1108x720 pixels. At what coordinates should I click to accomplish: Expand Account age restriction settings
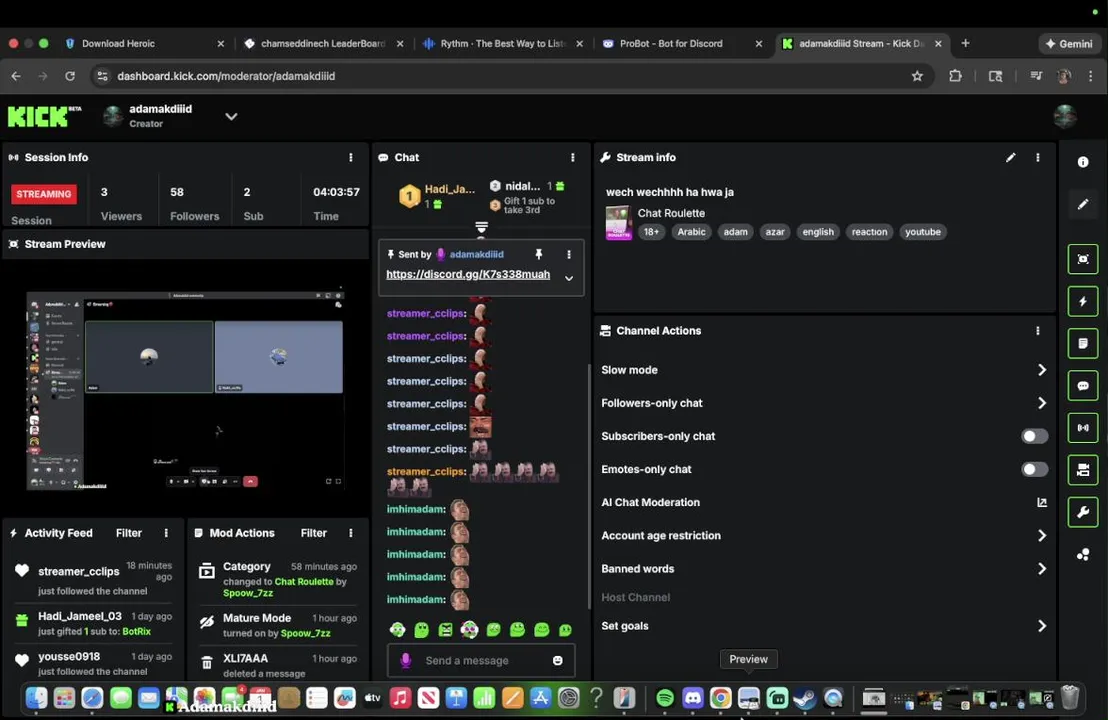pos(1042,536)
